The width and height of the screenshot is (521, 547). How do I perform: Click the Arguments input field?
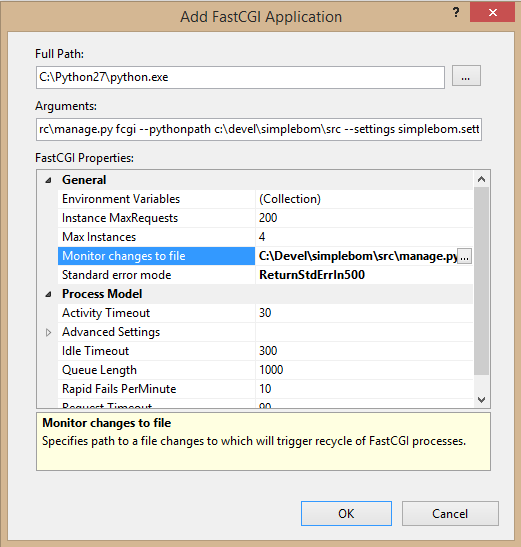coord(259,129)
